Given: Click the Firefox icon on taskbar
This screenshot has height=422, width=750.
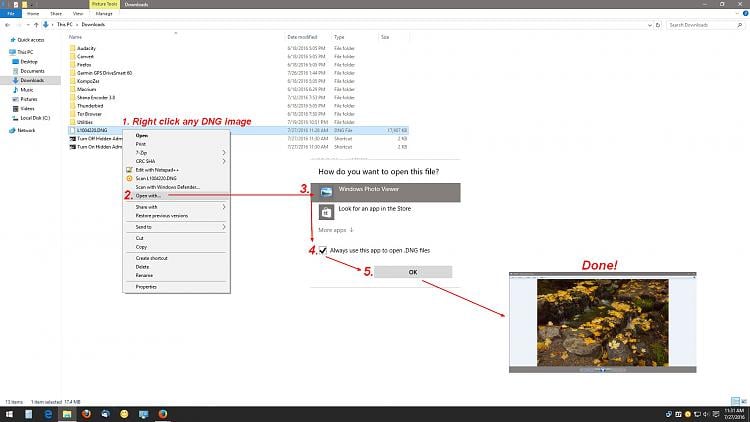Looking at the screenshot, I should [163, 414].
